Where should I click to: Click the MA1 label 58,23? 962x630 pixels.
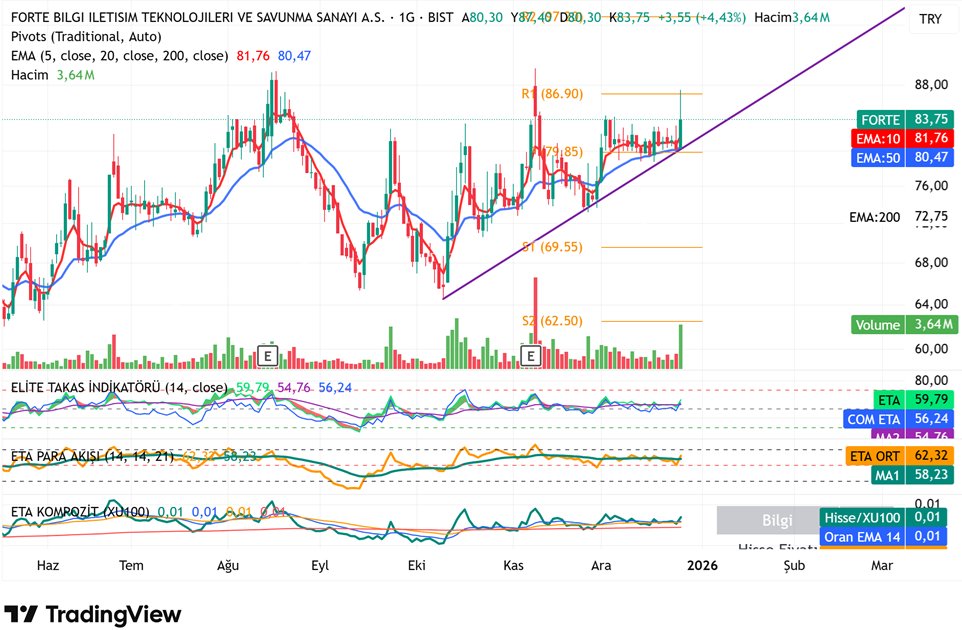[x=912, y=475]
